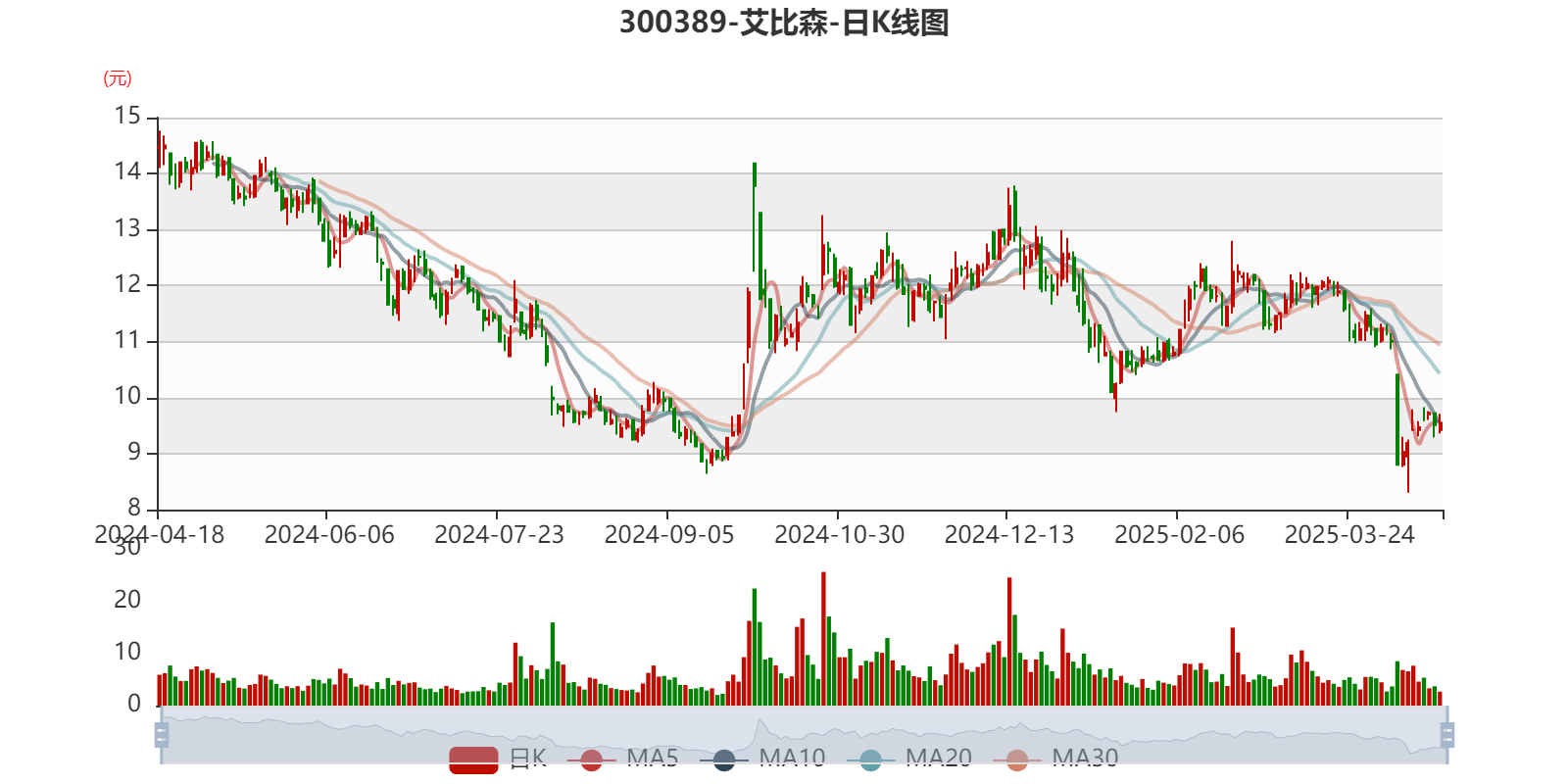
Task: Click the 2025-03-24 date axis label
Action: pos(1349,534)
